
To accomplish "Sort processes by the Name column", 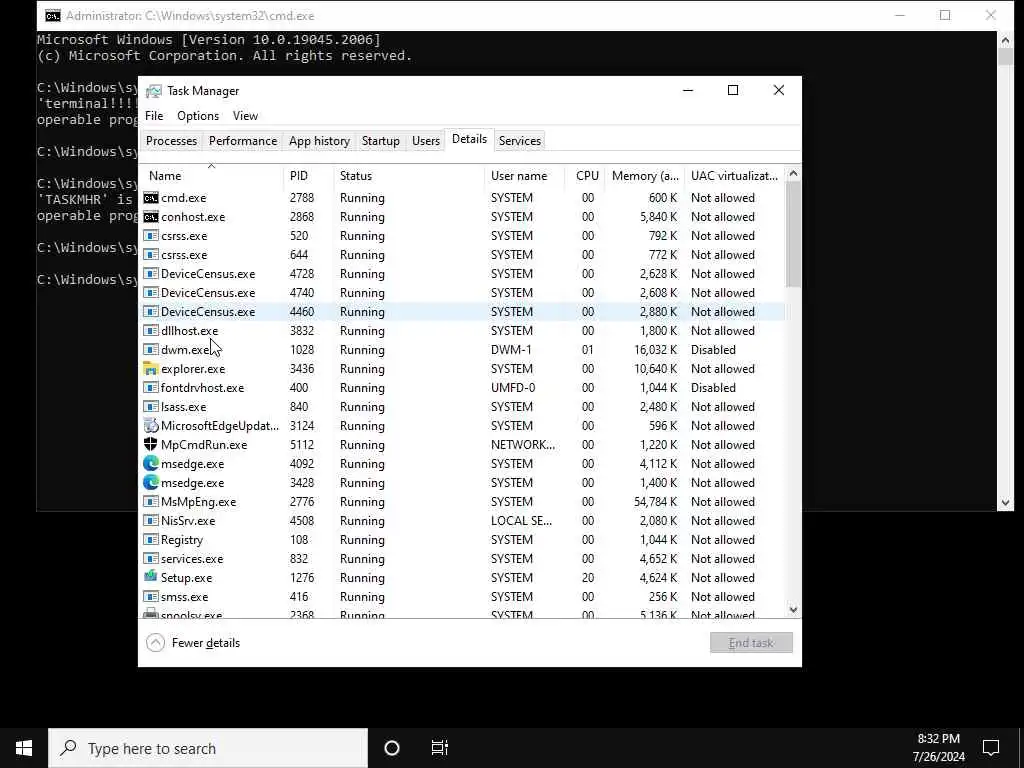I will [211, 176].
